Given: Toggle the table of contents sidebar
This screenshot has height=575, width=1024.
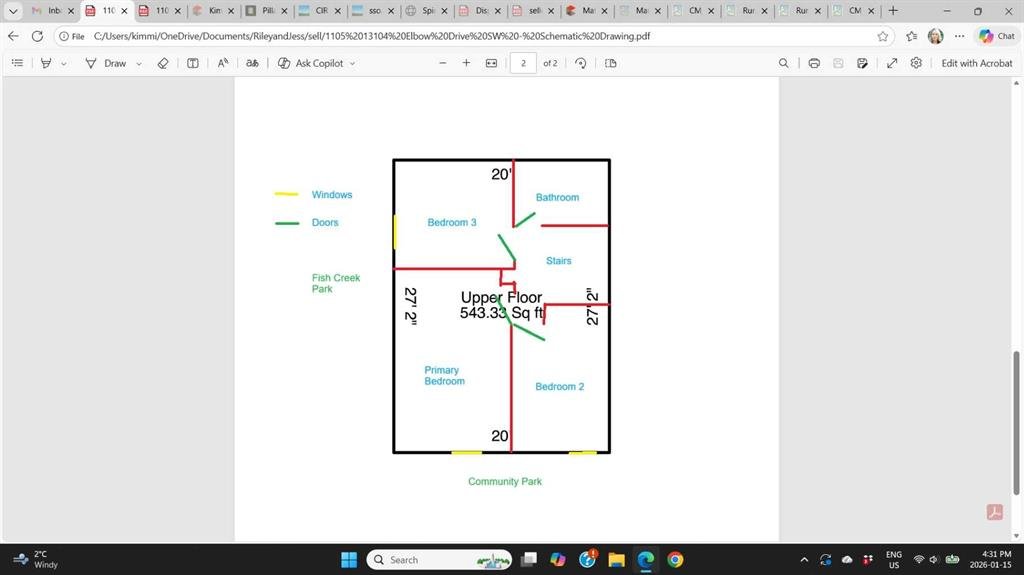Looking at the screenshot, I should [x=17, y=63].
